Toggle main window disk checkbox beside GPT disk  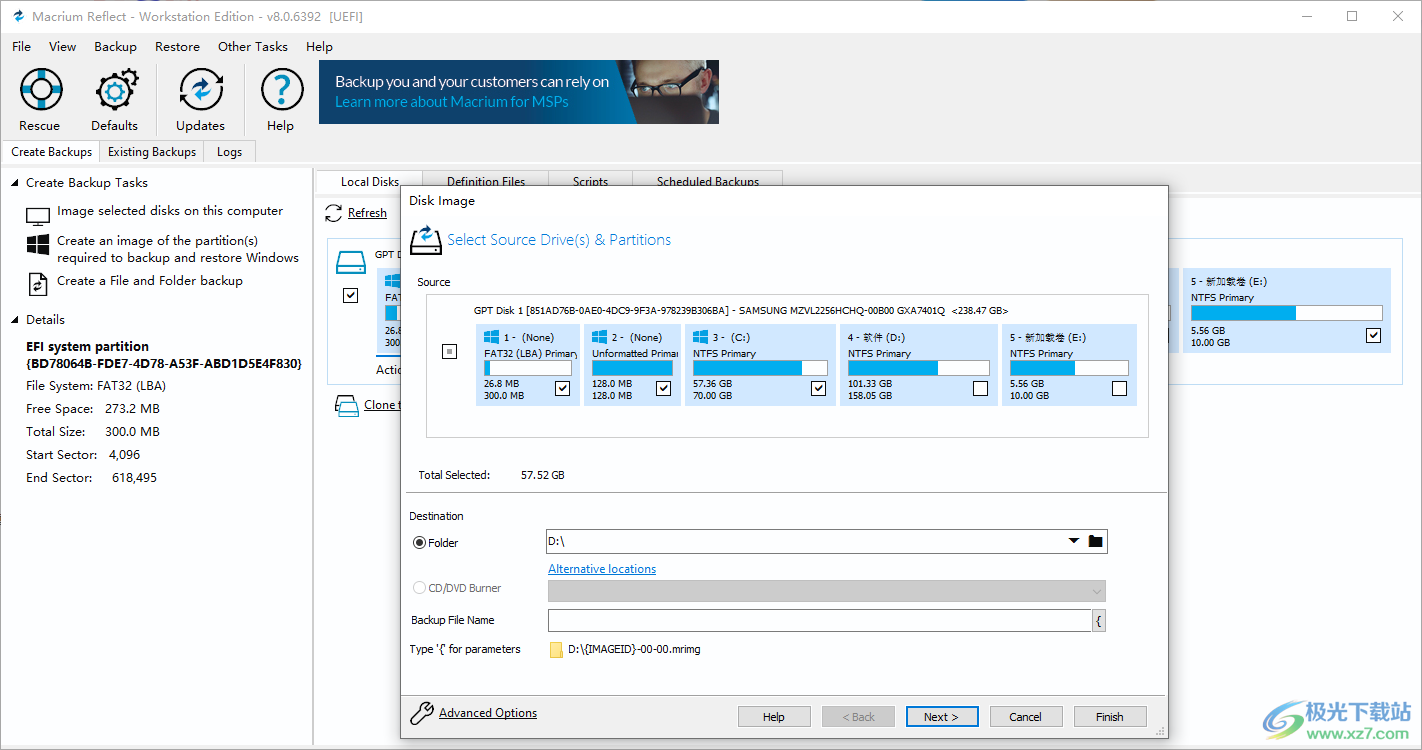pyautogui.click(x=350, y=295)
